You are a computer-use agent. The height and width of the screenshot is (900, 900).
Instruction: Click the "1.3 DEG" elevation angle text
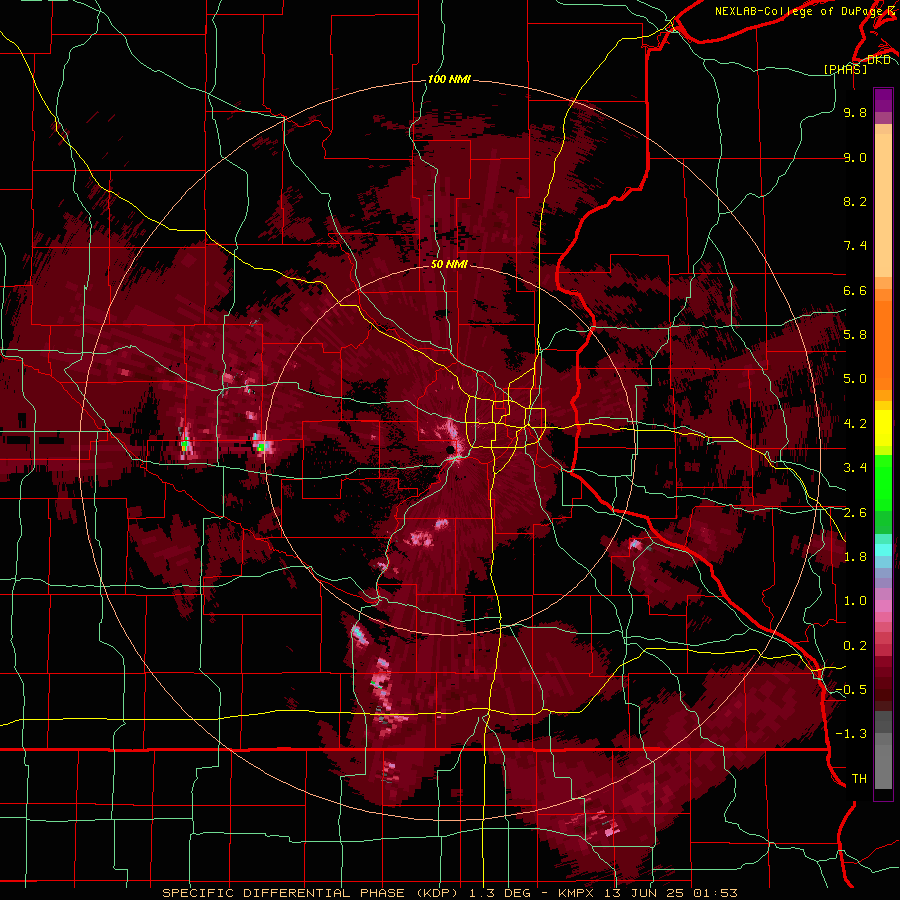click(x=498, y=893)
